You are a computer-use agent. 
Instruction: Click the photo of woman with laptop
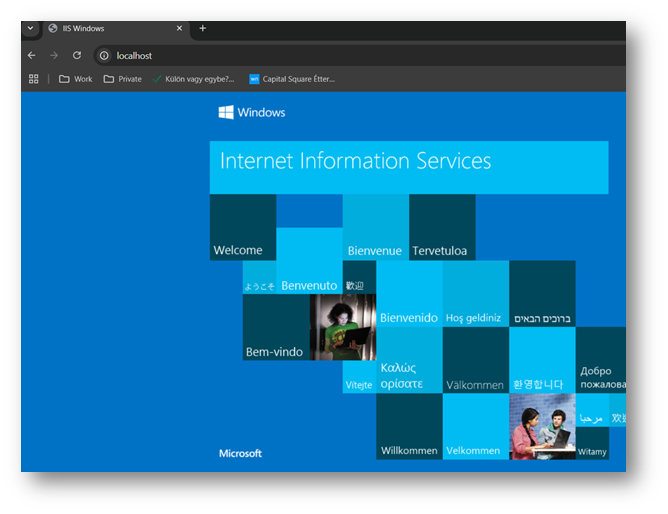click(x=342, y=327)
